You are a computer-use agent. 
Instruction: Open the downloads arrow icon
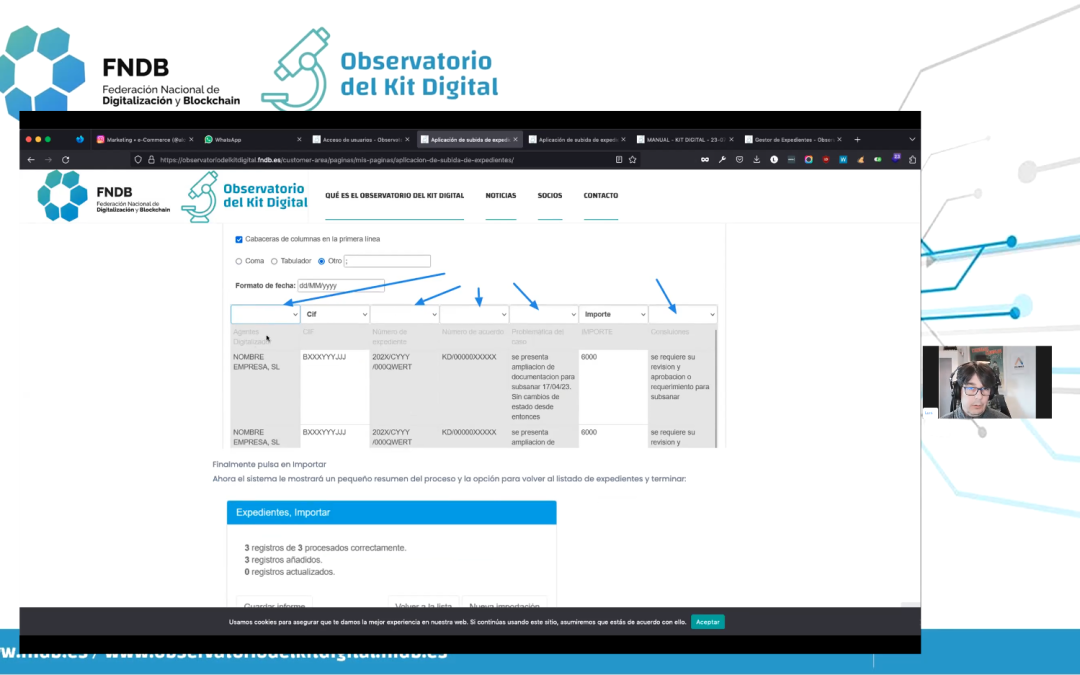pyautogui.click(x=756, y=160)
